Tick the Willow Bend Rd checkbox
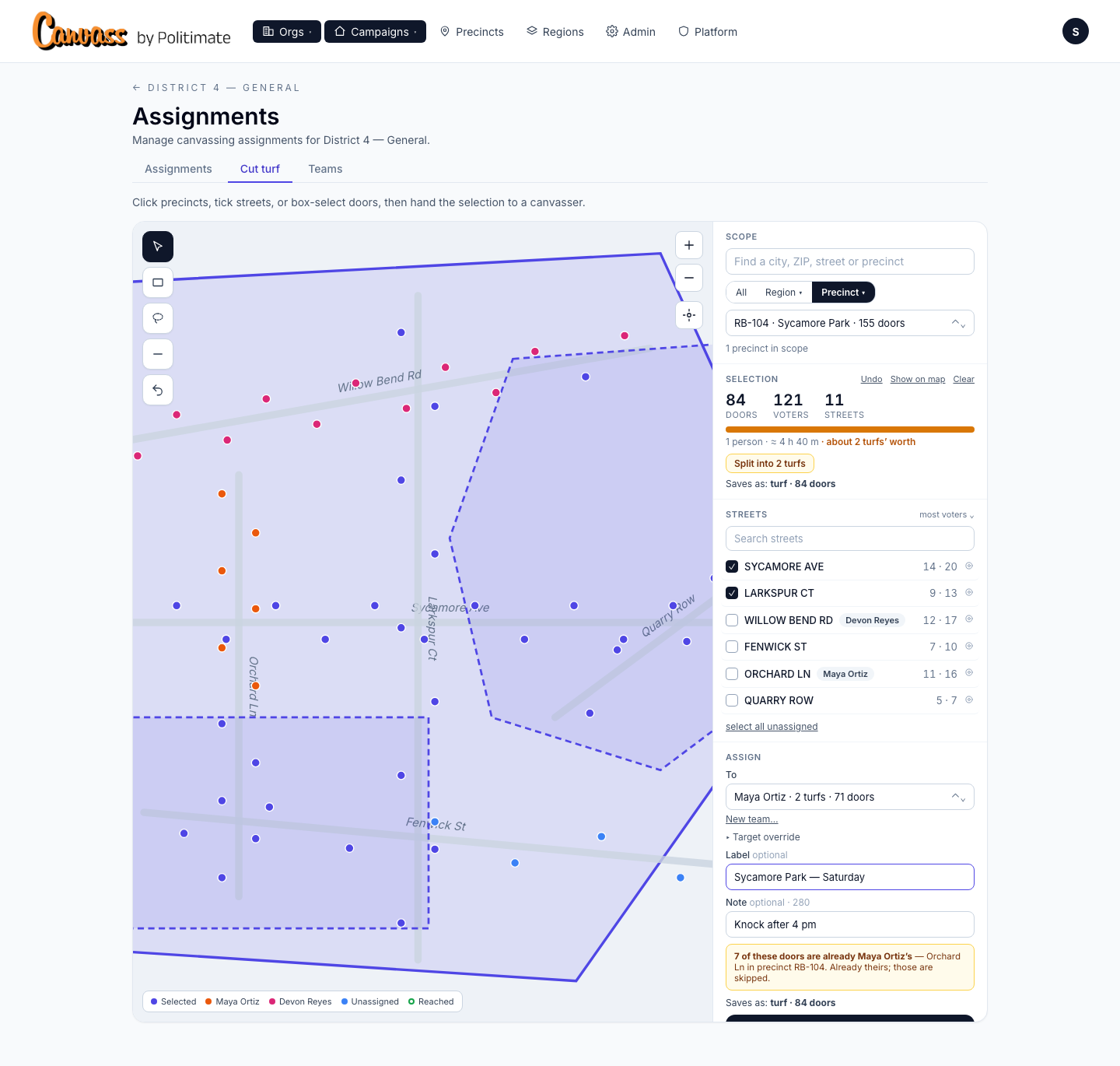 tap(732, 620)
